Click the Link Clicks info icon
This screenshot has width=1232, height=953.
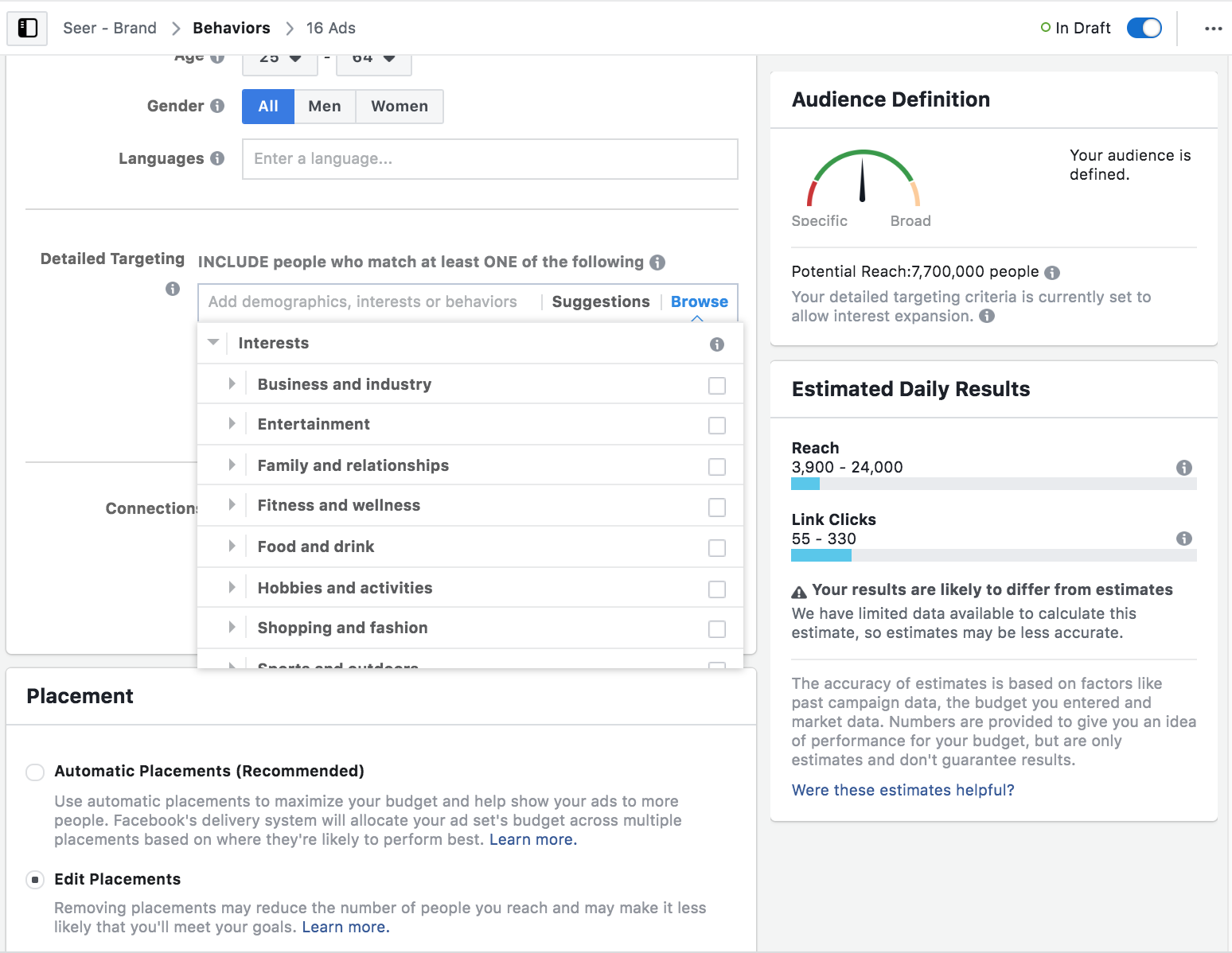1184,539
